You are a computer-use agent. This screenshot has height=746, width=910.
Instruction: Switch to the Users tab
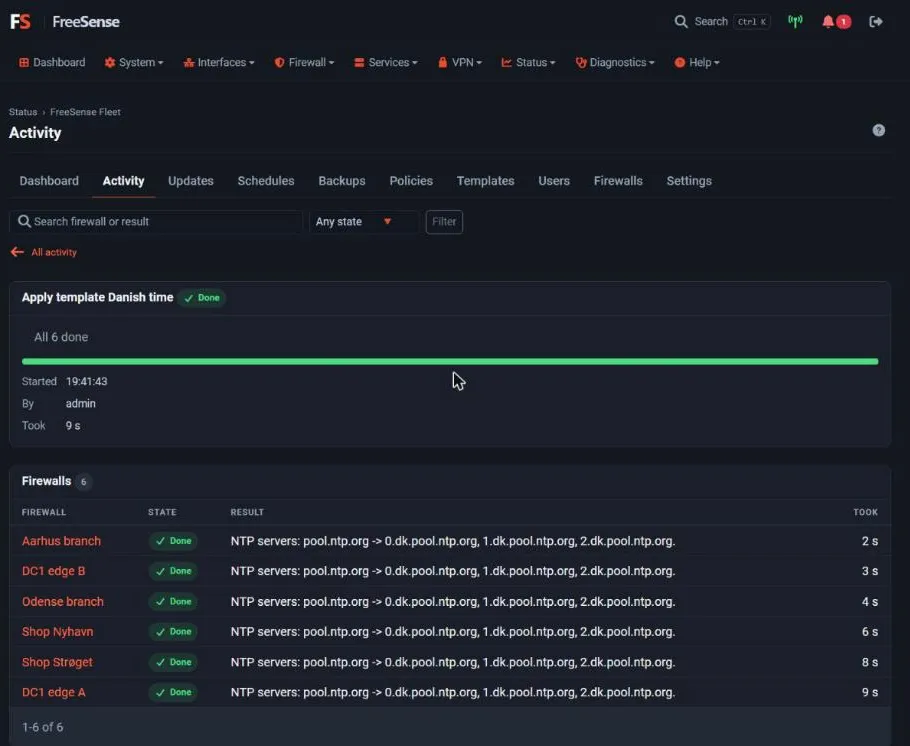click(554, 181)
